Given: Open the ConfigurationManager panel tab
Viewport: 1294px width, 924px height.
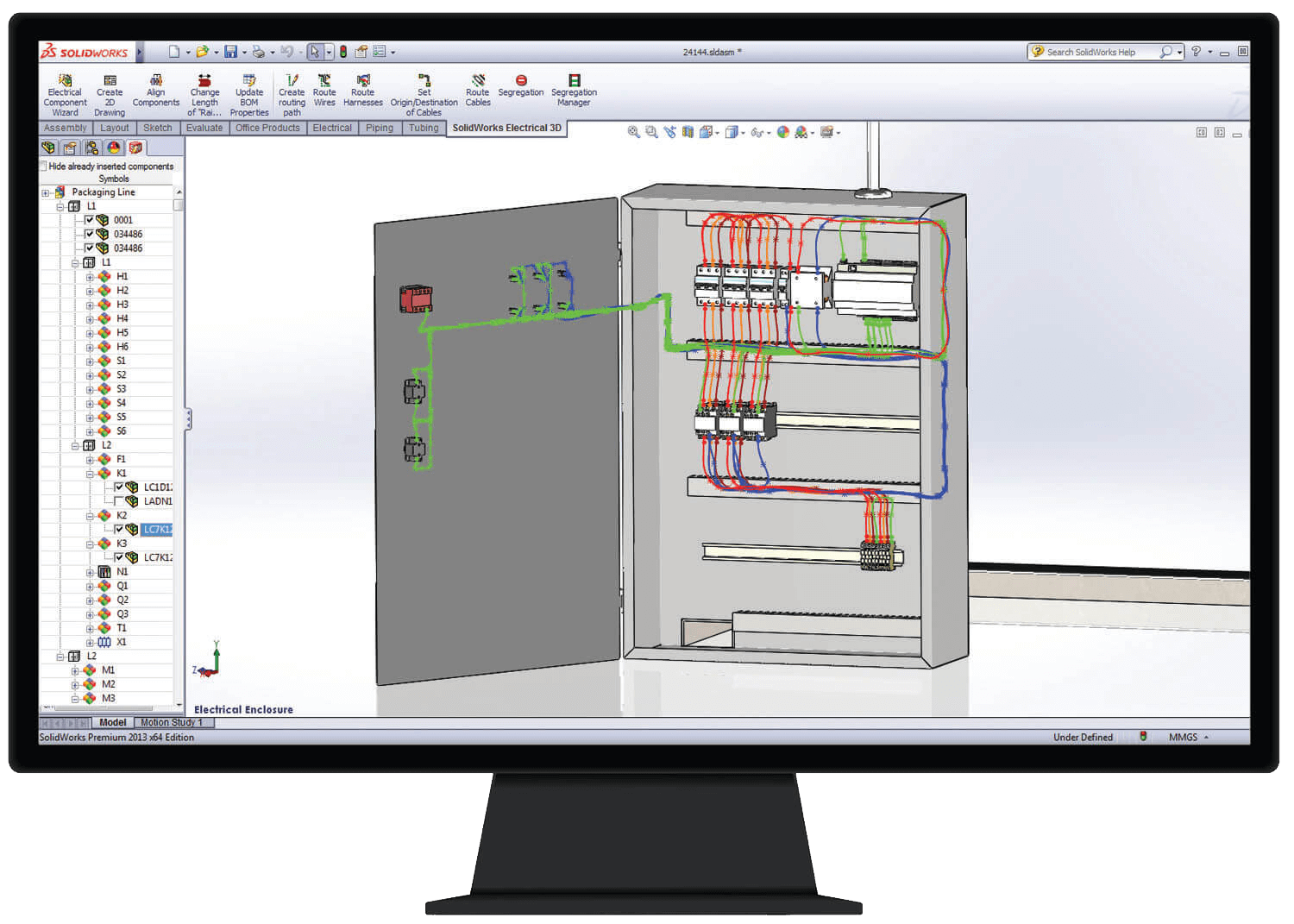Looking at the screenshot, I should pos(92,148).
